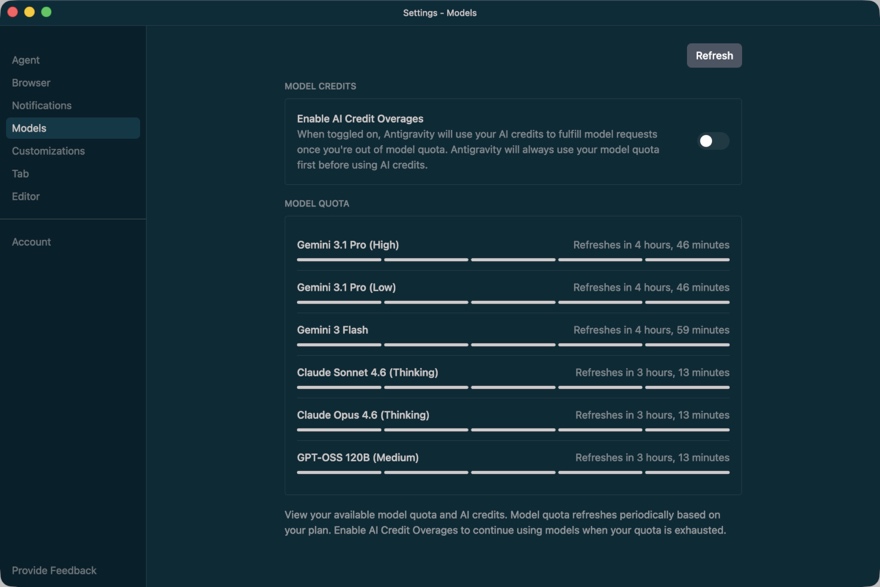
Task: Select Notifications in the sidebar
Action: pos(42,105)
